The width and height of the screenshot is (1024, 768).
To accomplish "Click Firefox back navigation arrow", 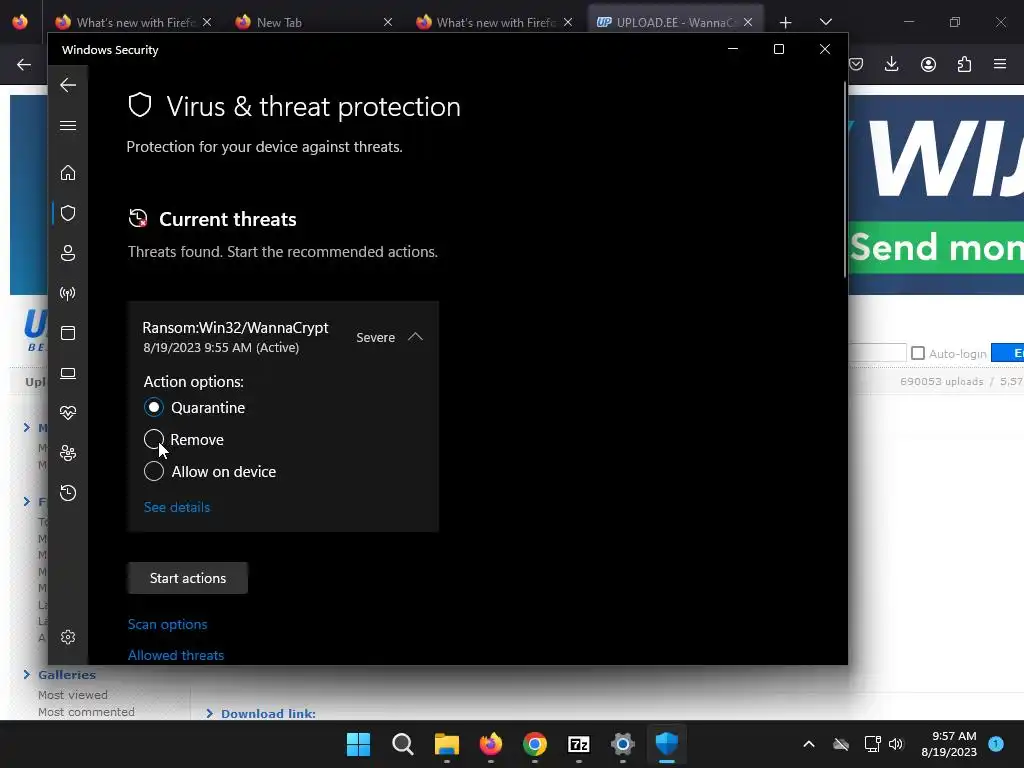I will point(24,64).
